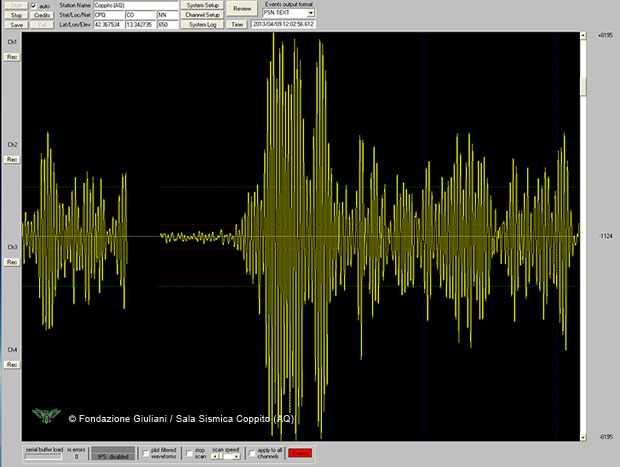Click the Stop acquisition button
The image size is (620, 467).
[16, 15]
